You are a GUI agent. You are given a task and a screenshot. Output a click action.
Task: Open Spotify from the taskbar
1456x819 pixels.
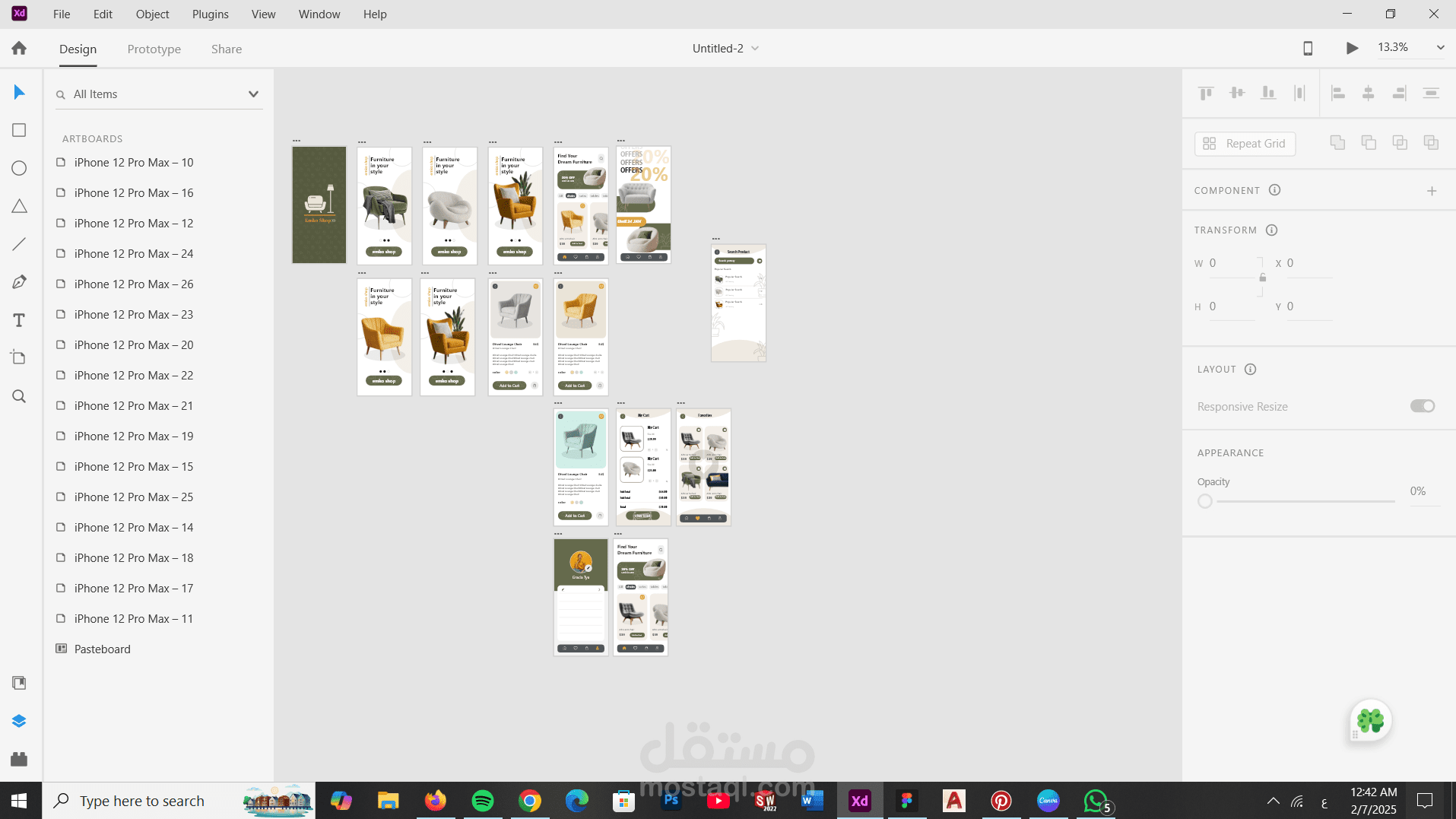[x=483, y=801]
